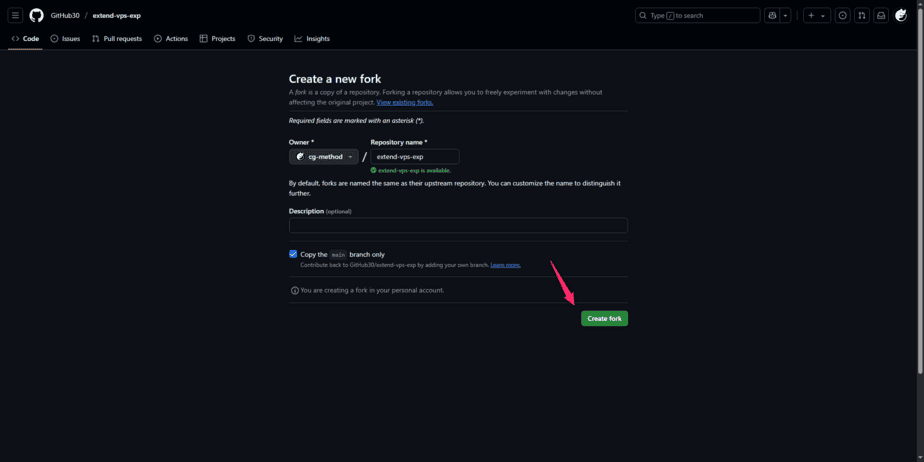The image size is (924, 462).
Task: Open the hamburger navigation menu
Action: point(15,15)
